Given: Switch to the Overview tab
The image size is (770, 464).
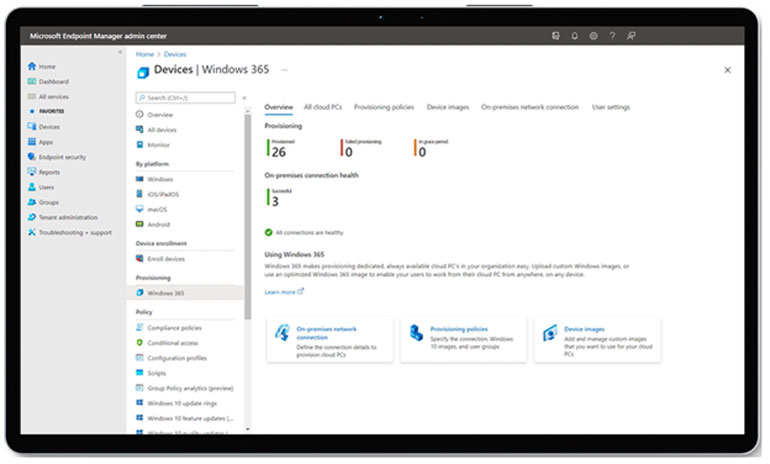Looking at the screenshot, I should click(278, 107).
